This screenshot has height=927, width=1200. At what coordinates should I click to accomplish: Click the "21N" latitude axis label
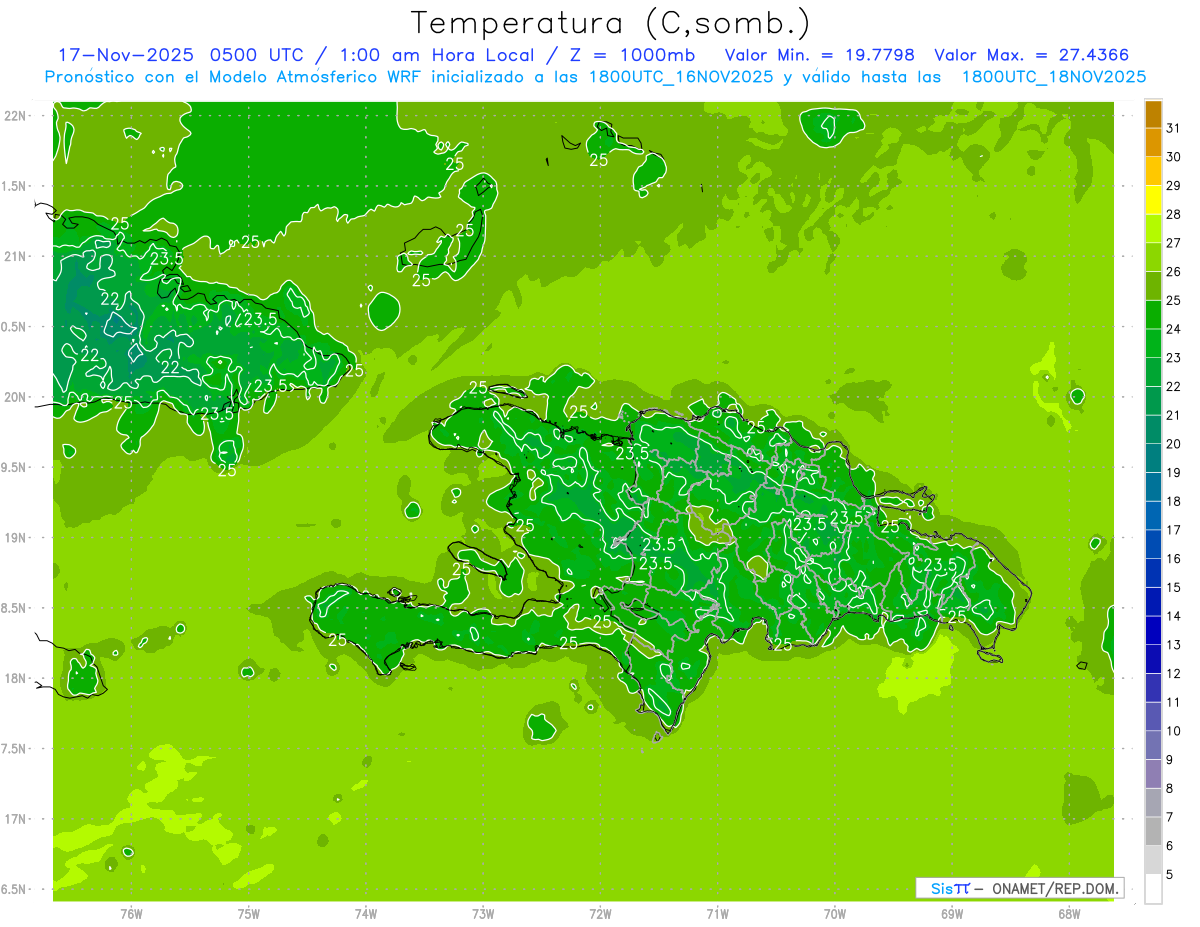click(15, 256)
